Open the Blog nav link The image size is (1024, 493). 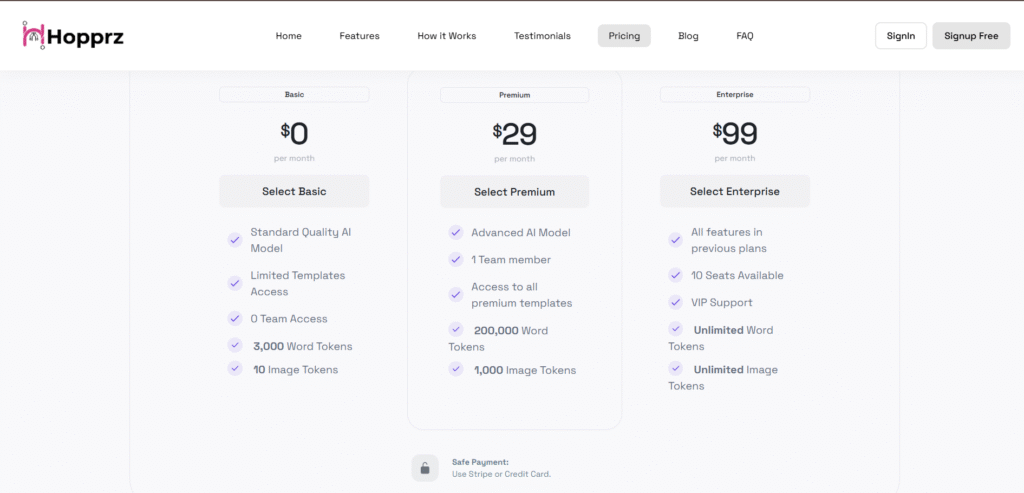(688, 36)
